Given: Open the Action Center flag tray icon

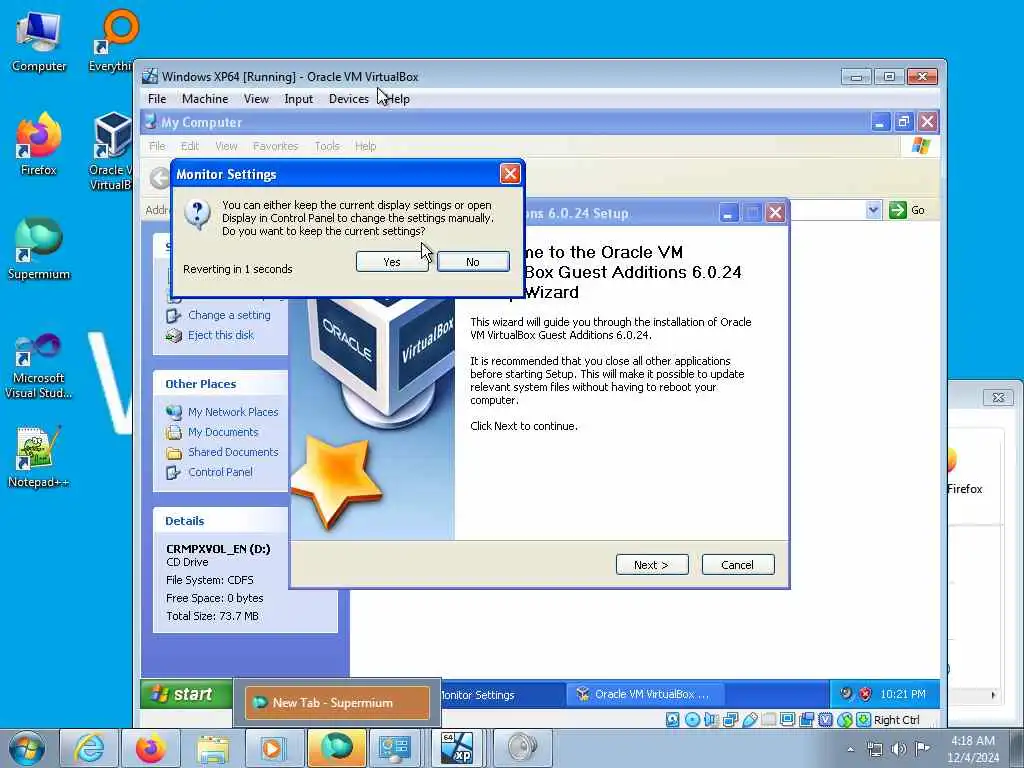Looking at the screenshot, I should (922, 749).
